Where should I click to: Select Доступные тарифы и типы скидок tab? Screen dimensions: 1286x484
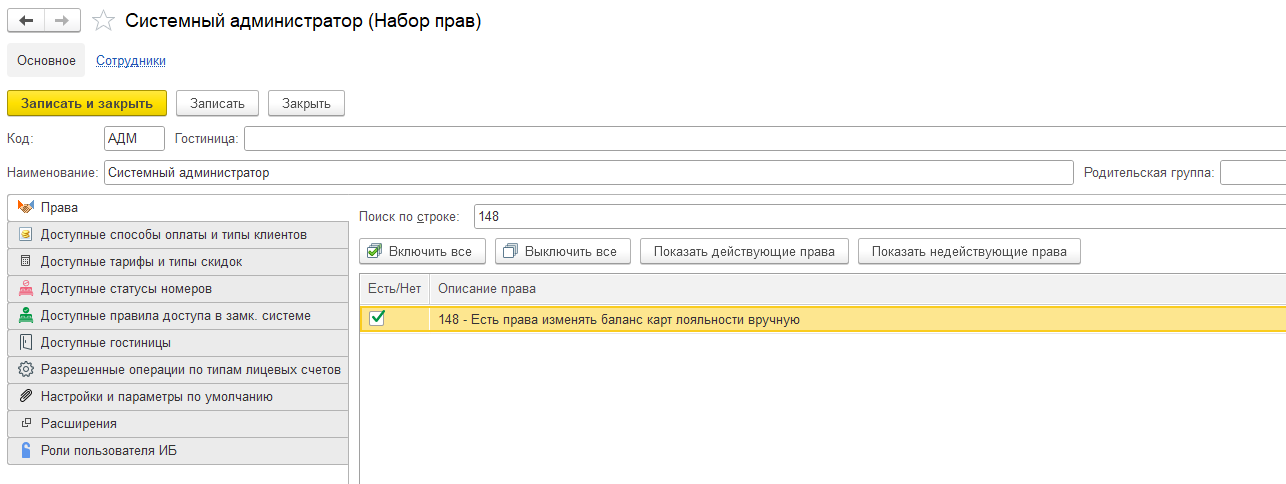tap(141, 261)
